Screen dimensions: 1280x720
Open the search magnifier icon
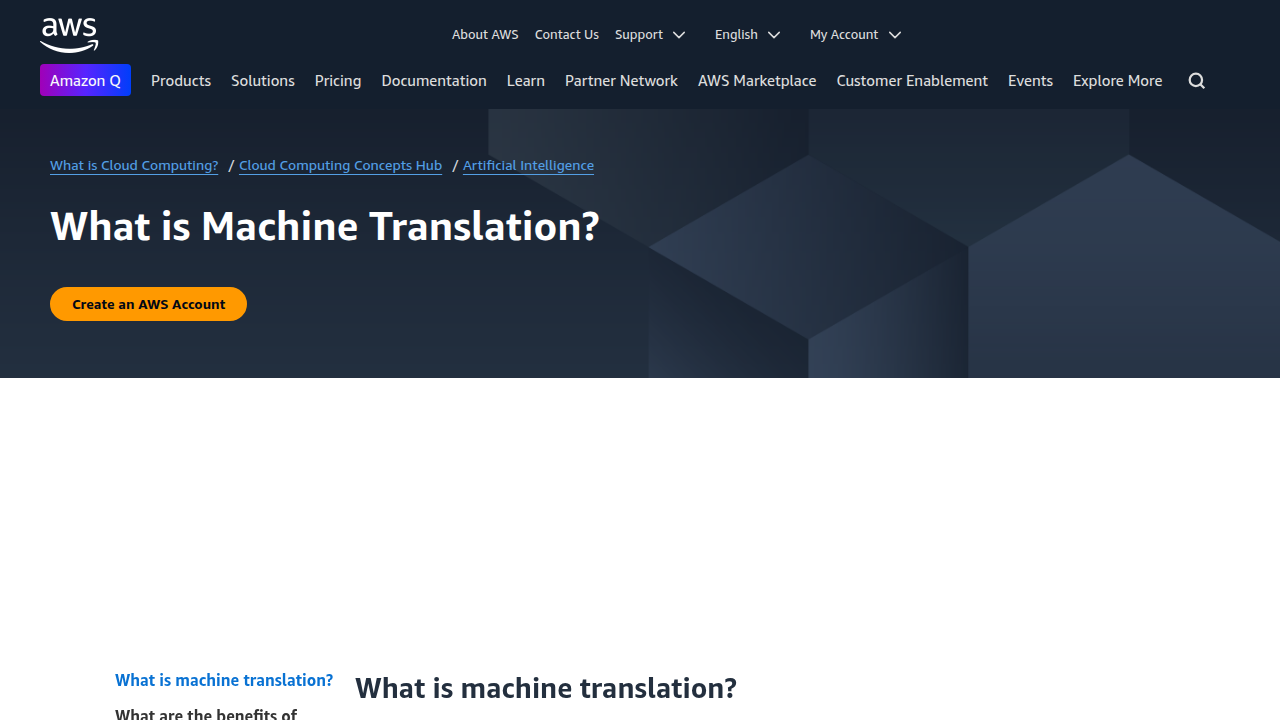tap(1196, 81)
